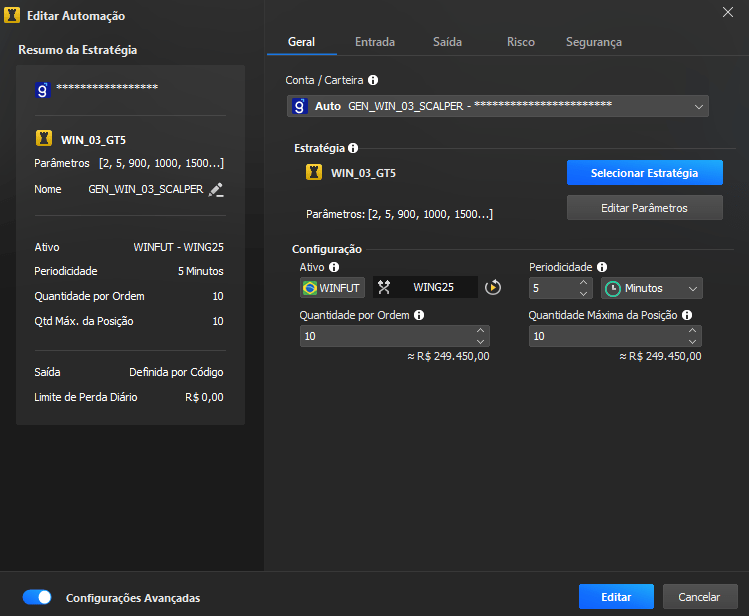
Task: Go to the Segurança tab
Action: 593,42
